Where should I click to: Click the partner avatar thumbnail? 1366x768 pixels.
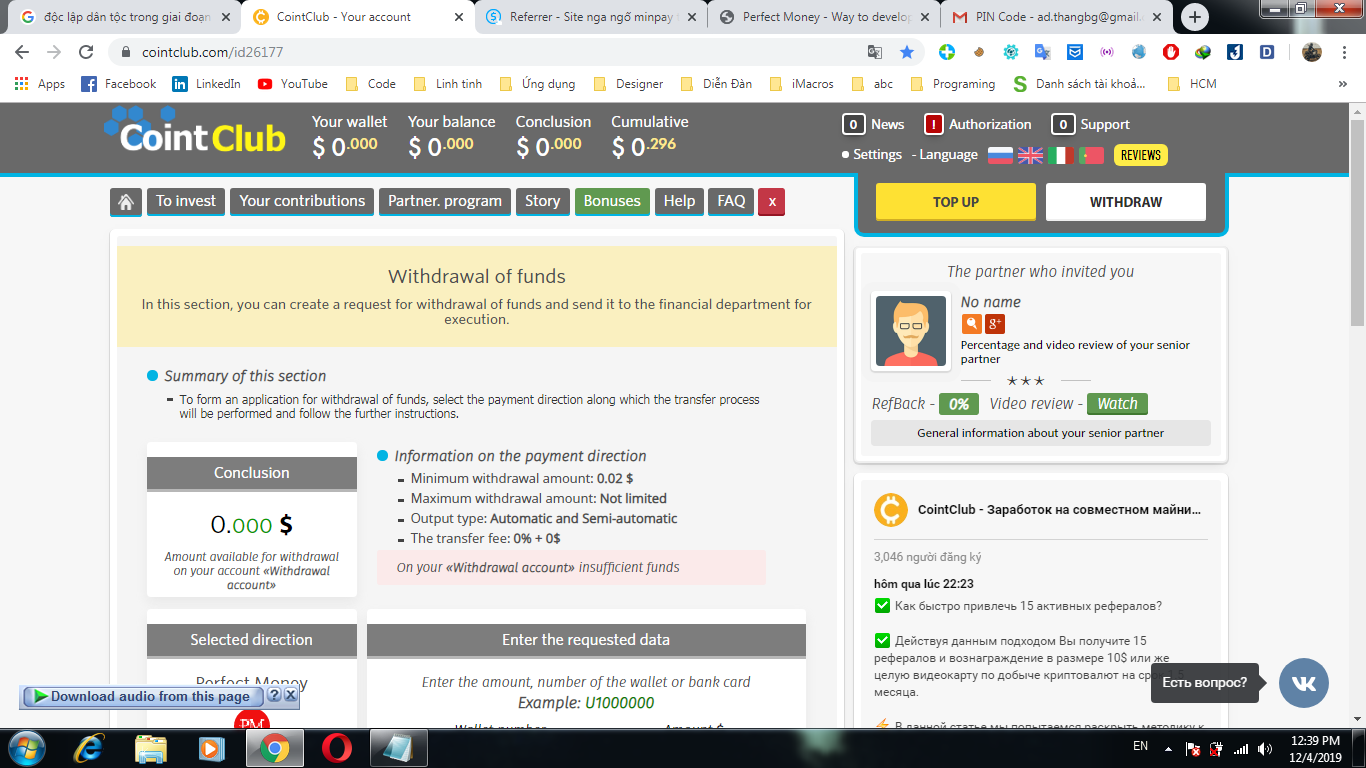coord(911,331)
